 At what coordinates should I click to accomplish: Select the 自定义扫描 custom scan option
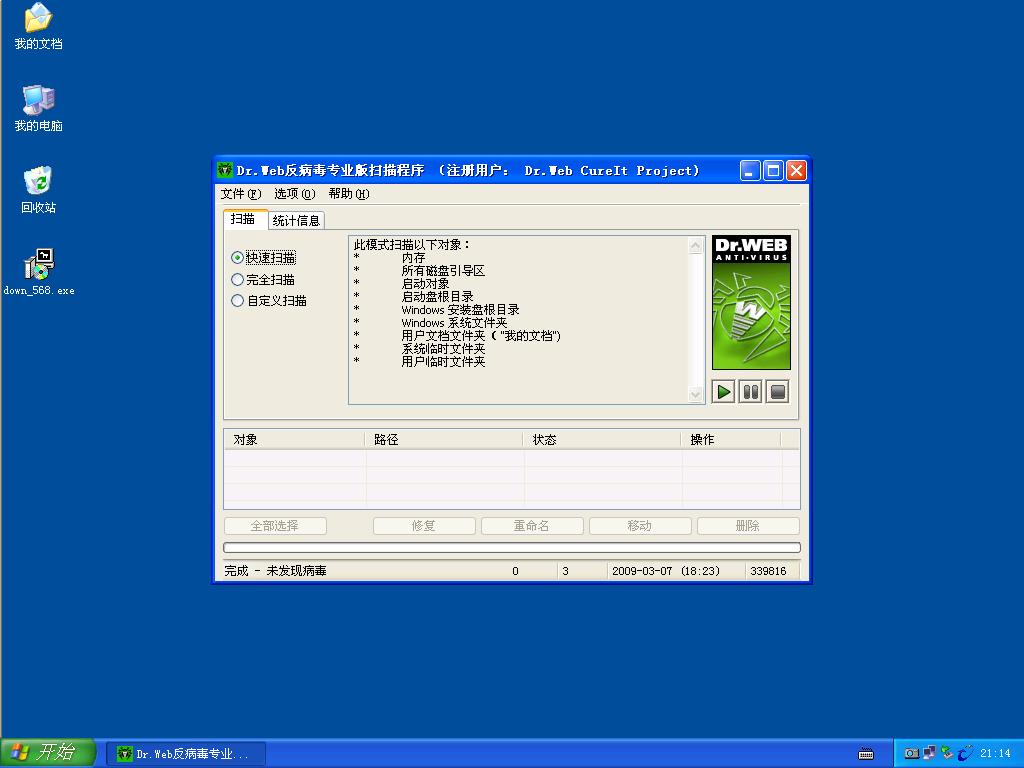click(269, 301)
